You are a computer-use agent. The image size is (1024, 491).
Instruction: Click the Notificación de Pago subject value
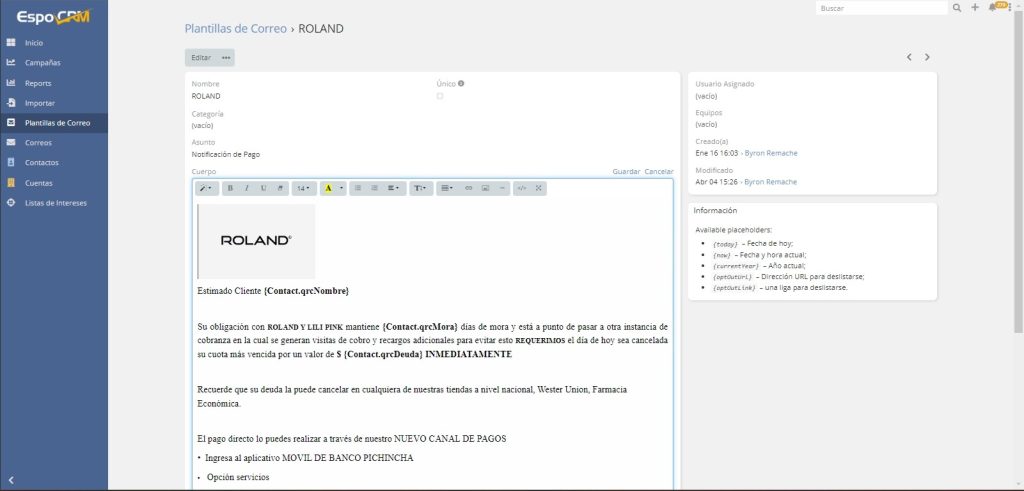click(226, 155)
